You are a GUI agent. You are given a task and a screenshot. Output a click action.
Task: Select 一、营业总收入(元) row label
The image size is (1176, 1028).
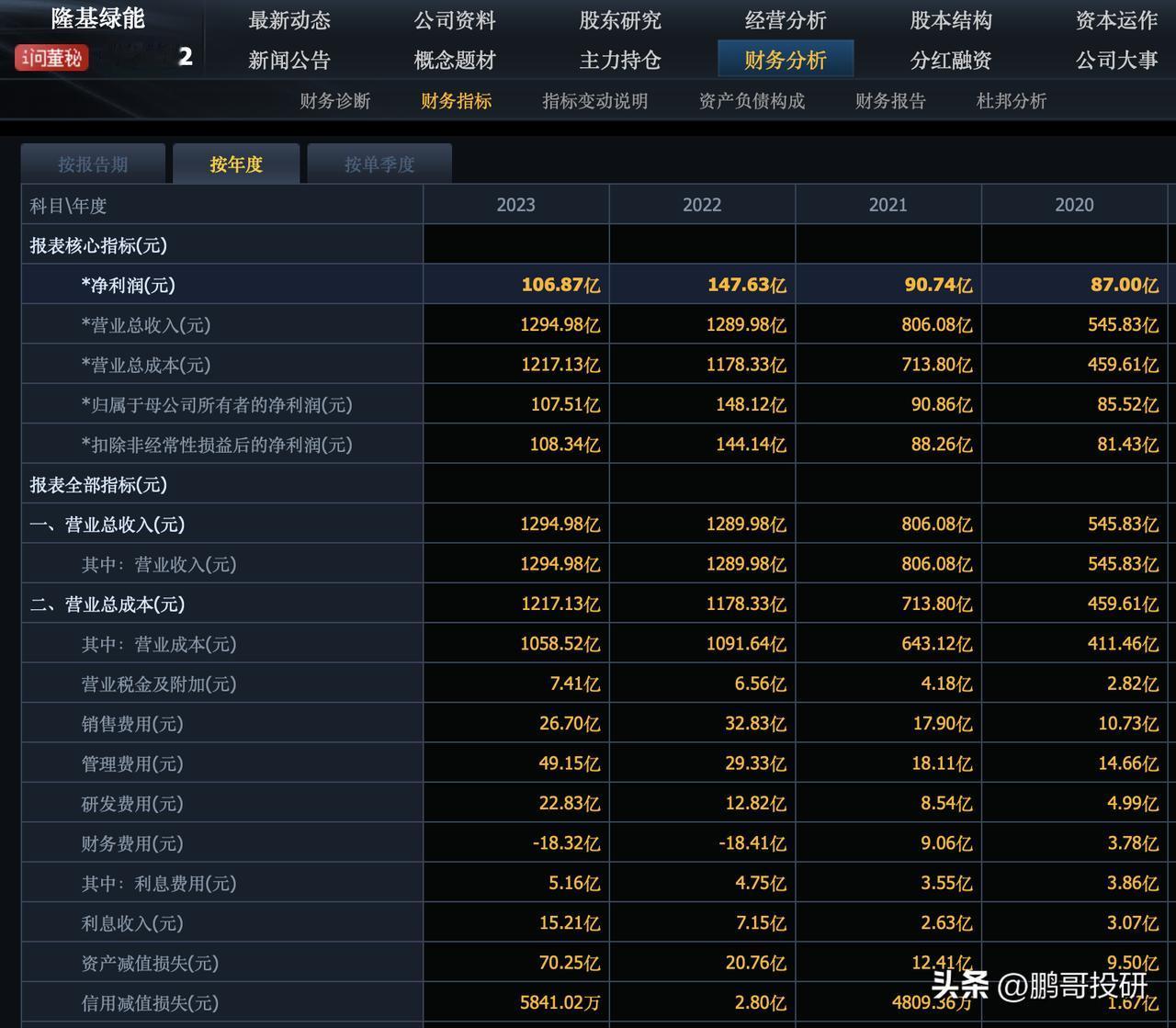pyautogui.click(x=107, y=525)
